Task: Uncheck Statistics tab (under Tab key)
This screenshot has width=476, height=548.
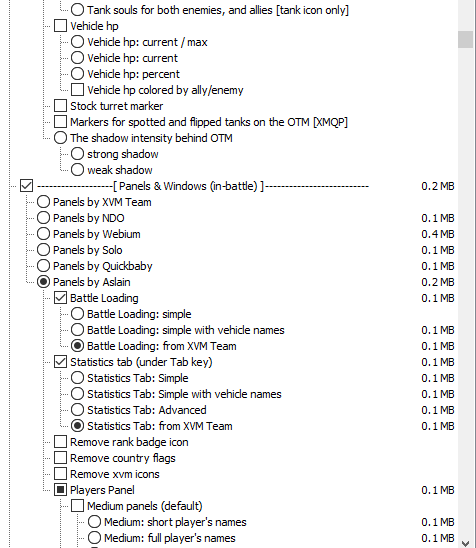Action: tap(60, 362)
